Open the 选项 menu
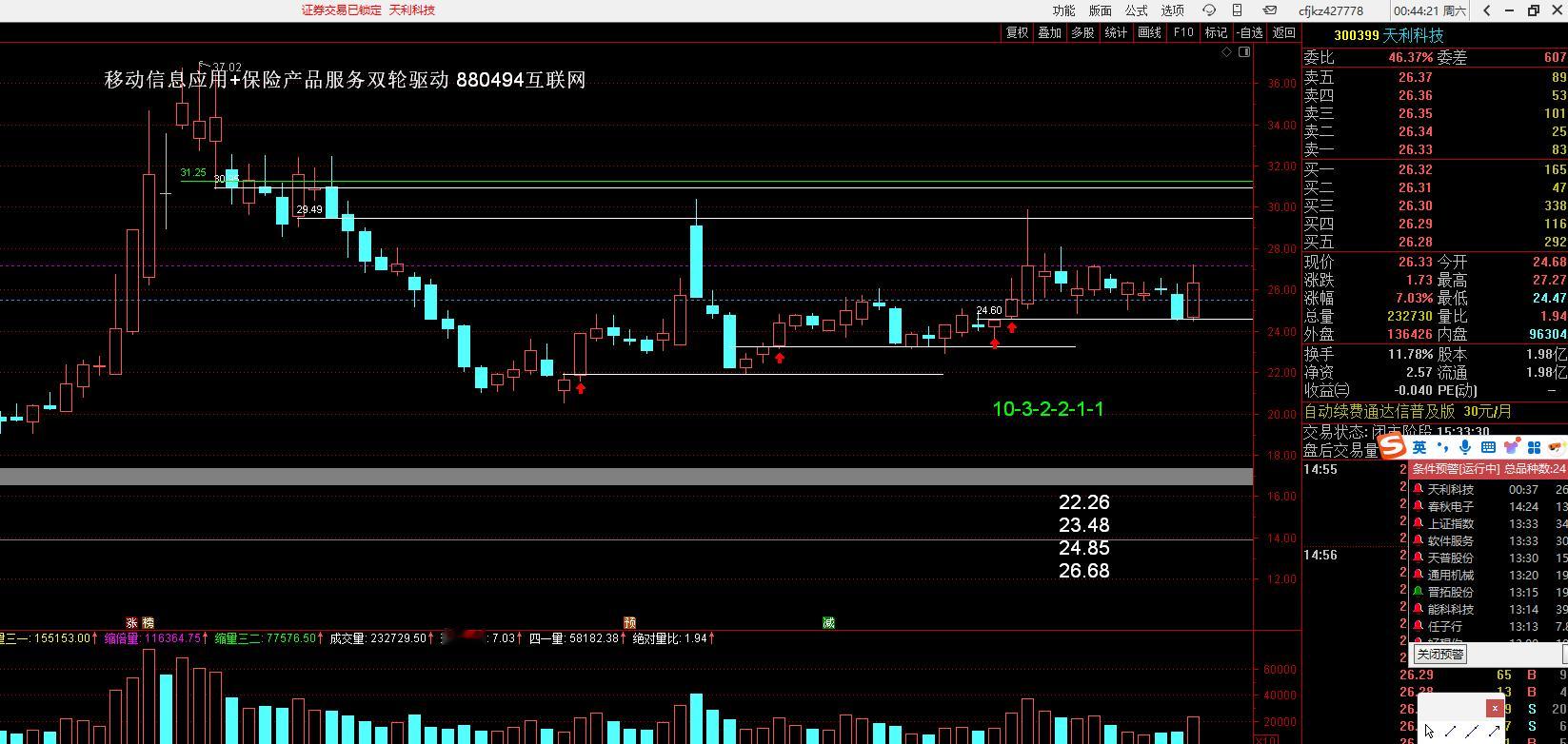 click(1172, 10)
